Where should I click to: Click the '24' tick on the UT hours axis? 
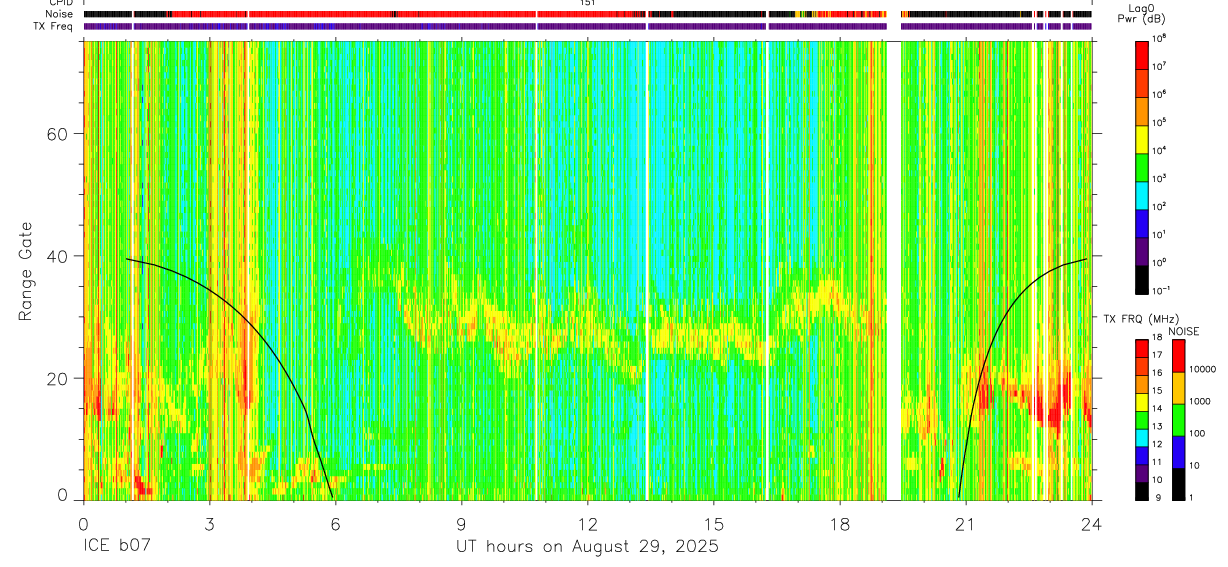[1092, 523]
